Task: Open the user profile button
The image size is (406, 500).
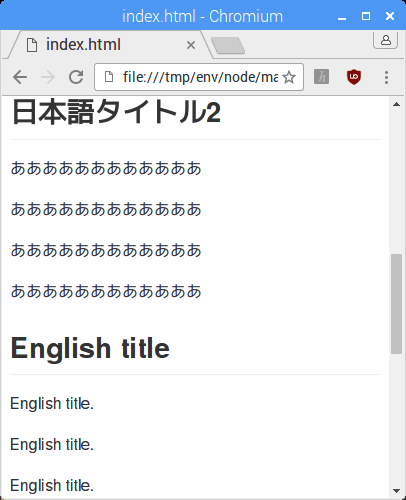Action: tap(385, 40)
